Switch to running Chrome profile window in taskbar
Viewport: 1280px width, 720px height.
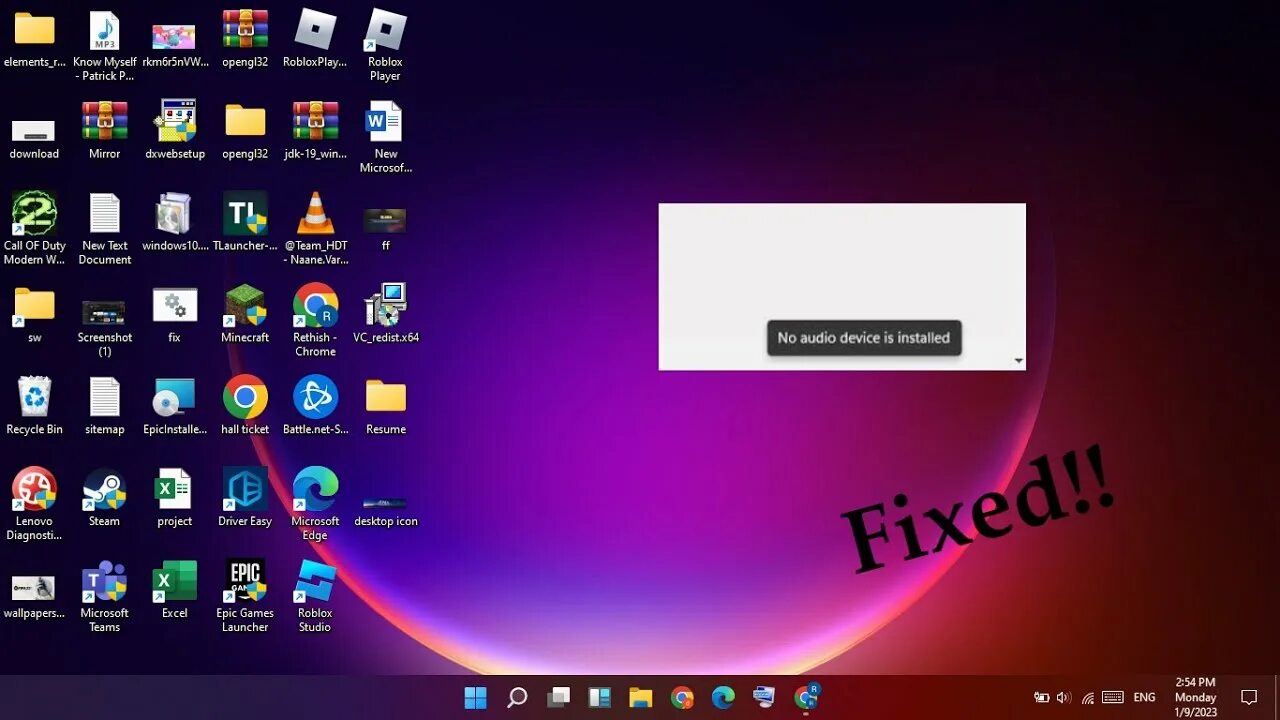click(806, 697)
